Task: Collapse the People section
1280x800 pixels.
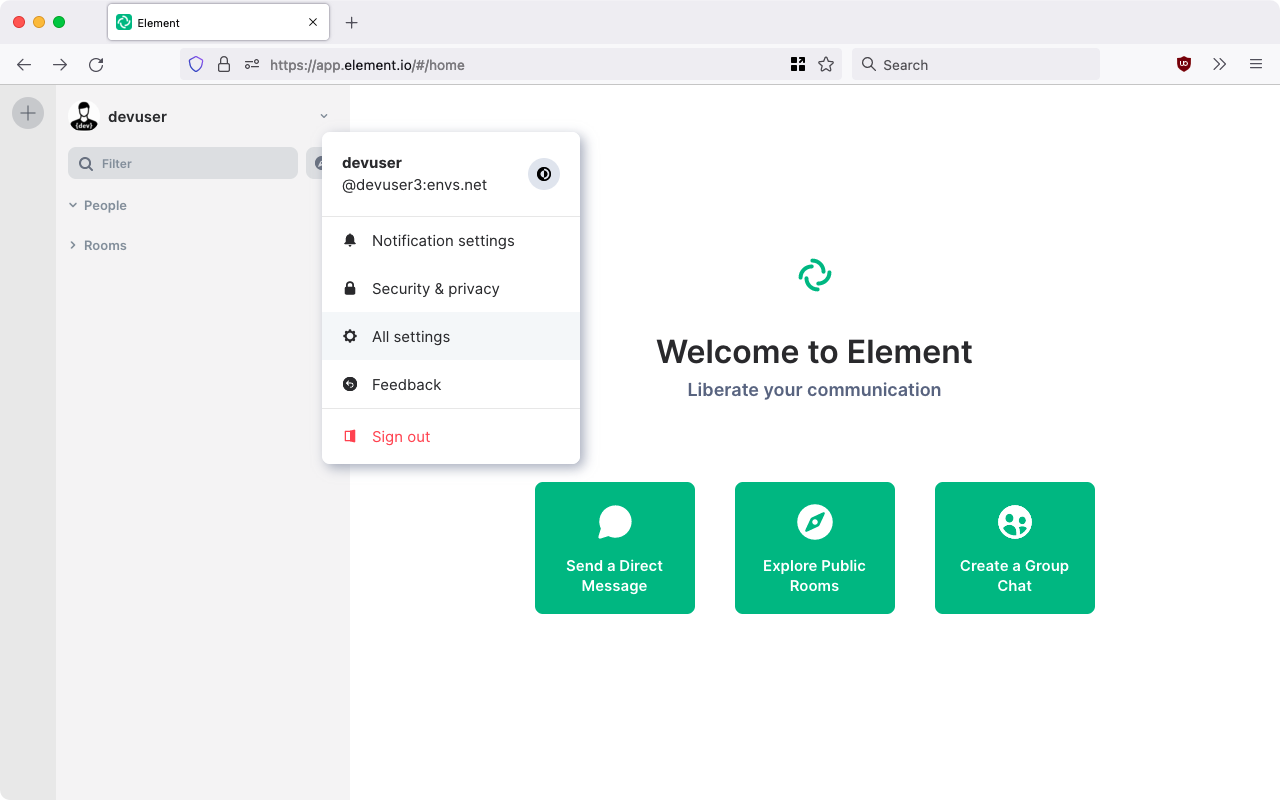Action: [97, 205]
